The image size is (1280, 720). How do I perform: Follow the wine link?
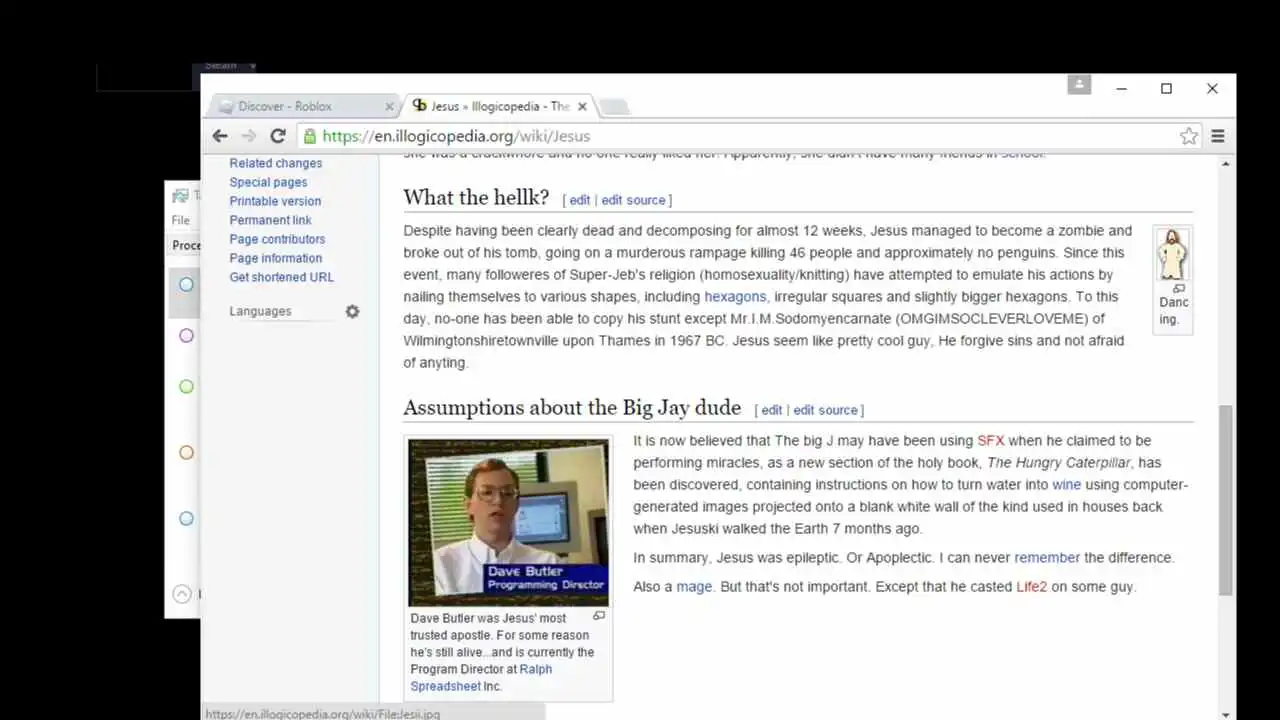(x=1066, y=485)
